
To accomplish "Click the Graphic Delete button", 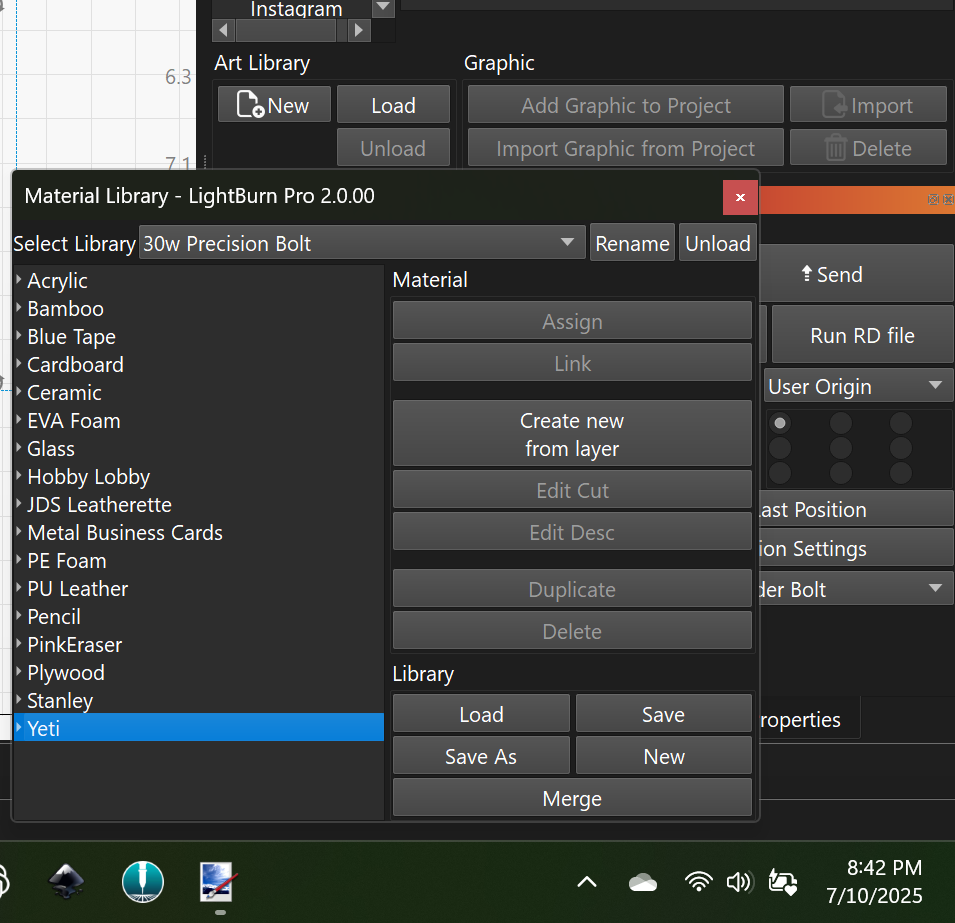I will [869, 148].
